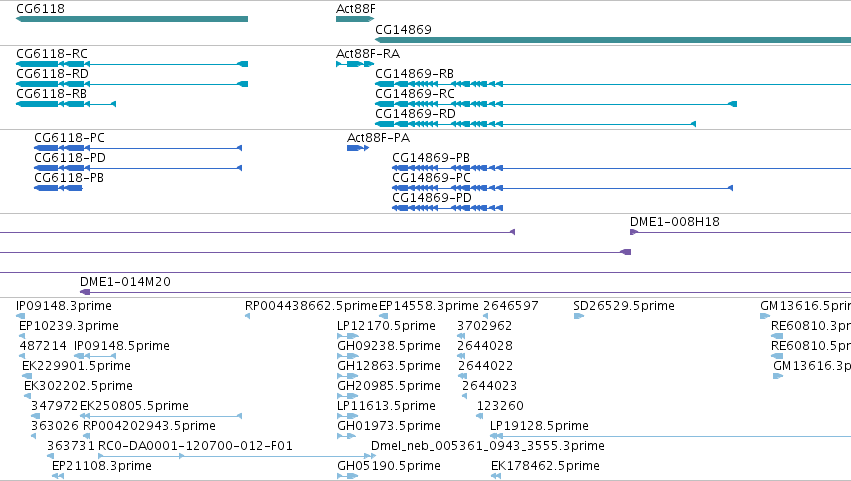
Task: Click the LP12170.5prime label
Action: [386, 326]
